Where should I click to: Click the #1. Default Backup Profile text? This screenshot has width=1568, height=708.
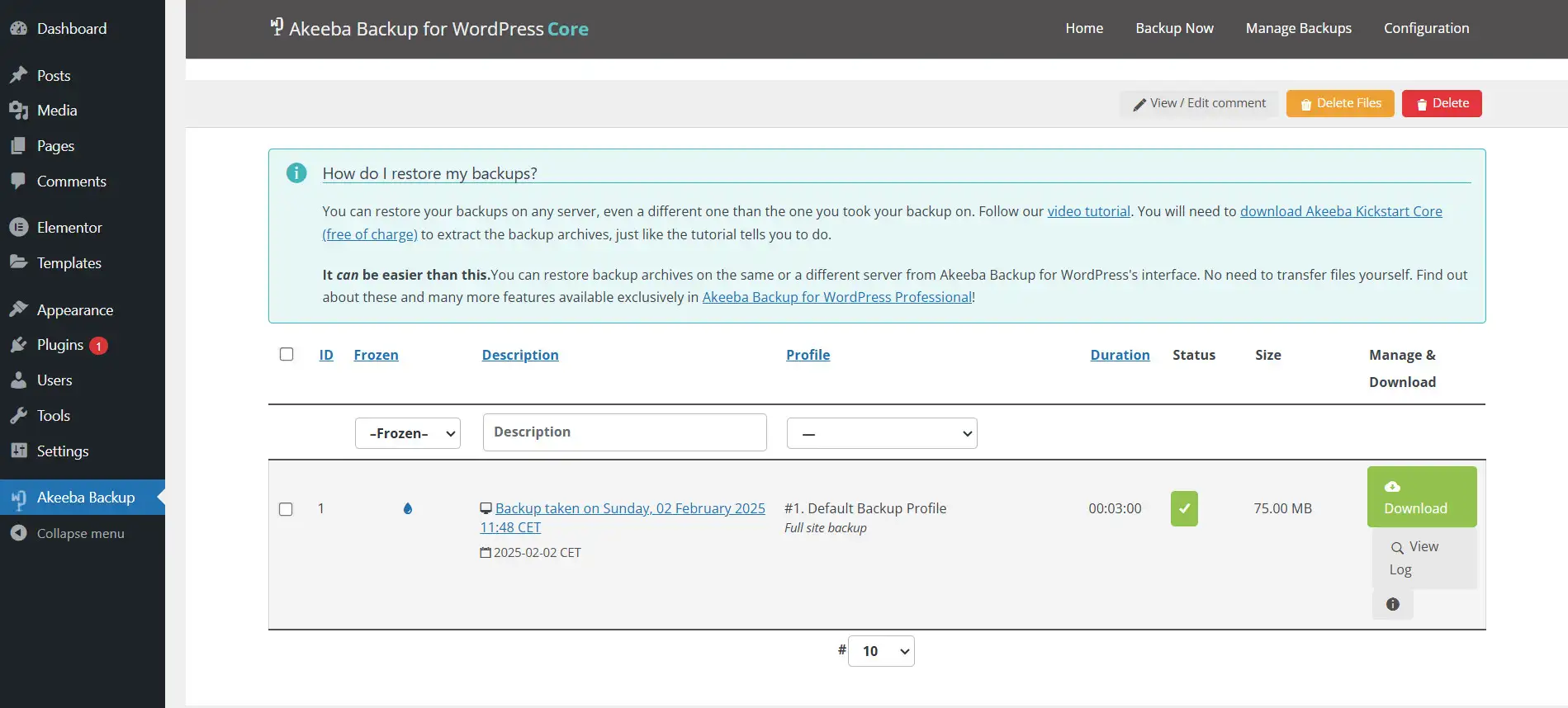(x=865, y=508)
